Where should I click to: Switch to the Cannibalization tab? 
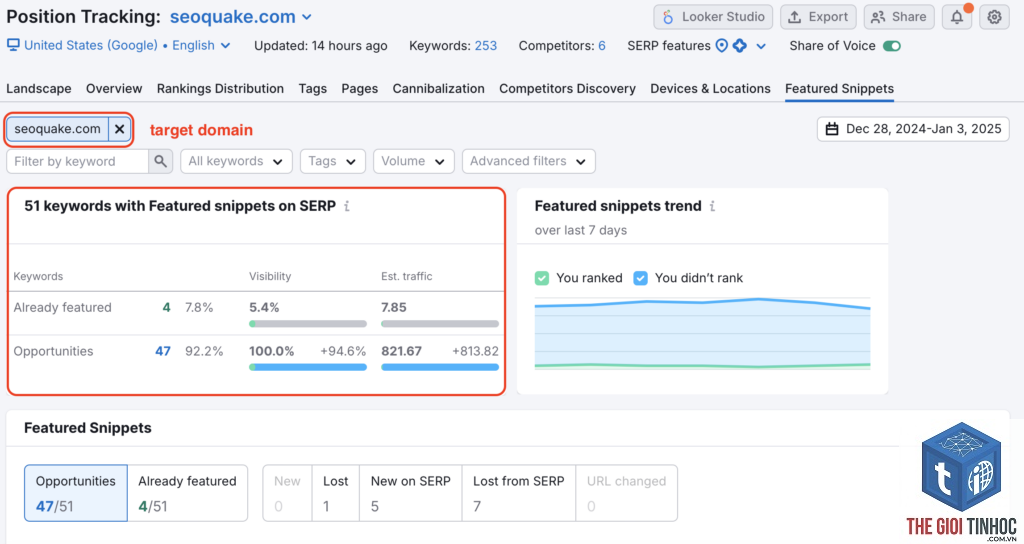click(438, 89)
